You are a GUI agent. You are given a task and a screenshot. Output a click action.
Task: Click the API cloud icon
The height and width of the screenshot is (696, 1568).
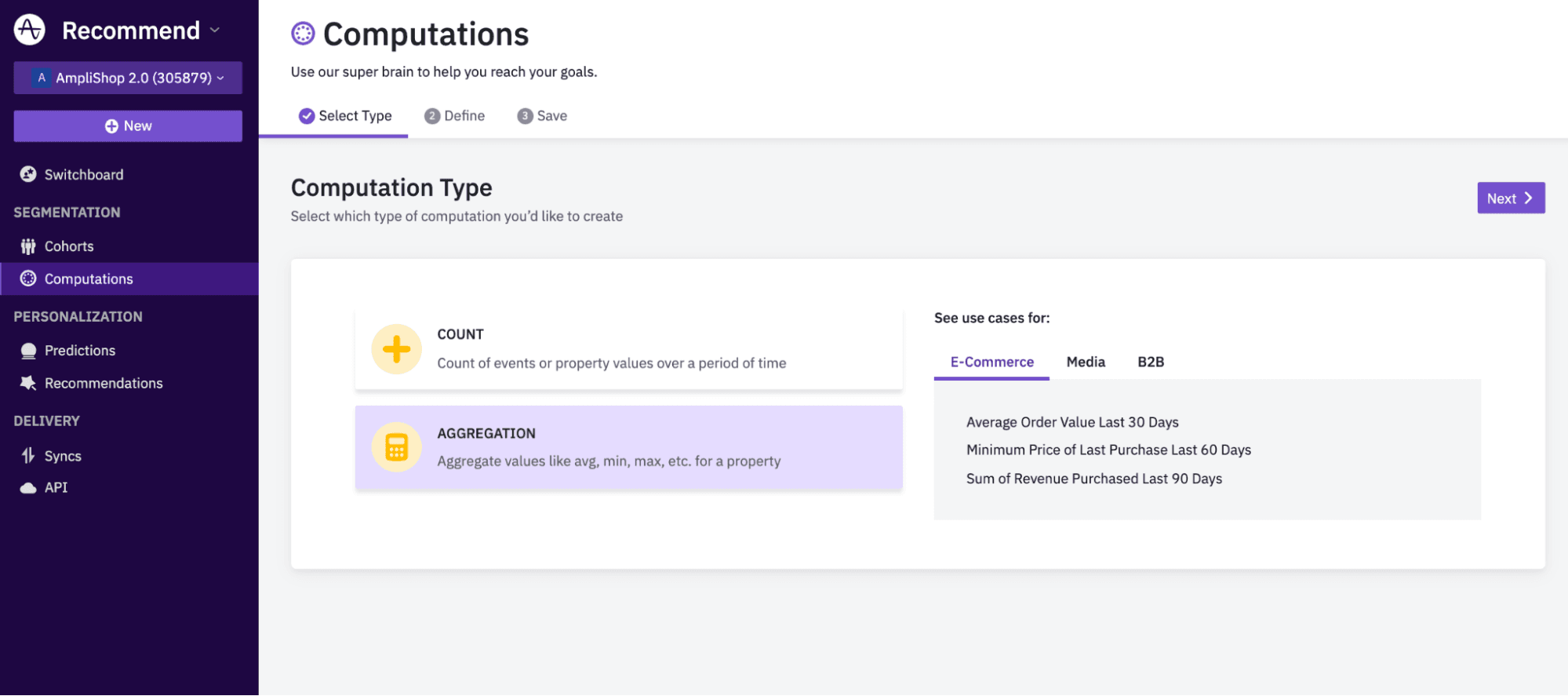point(28,488)
